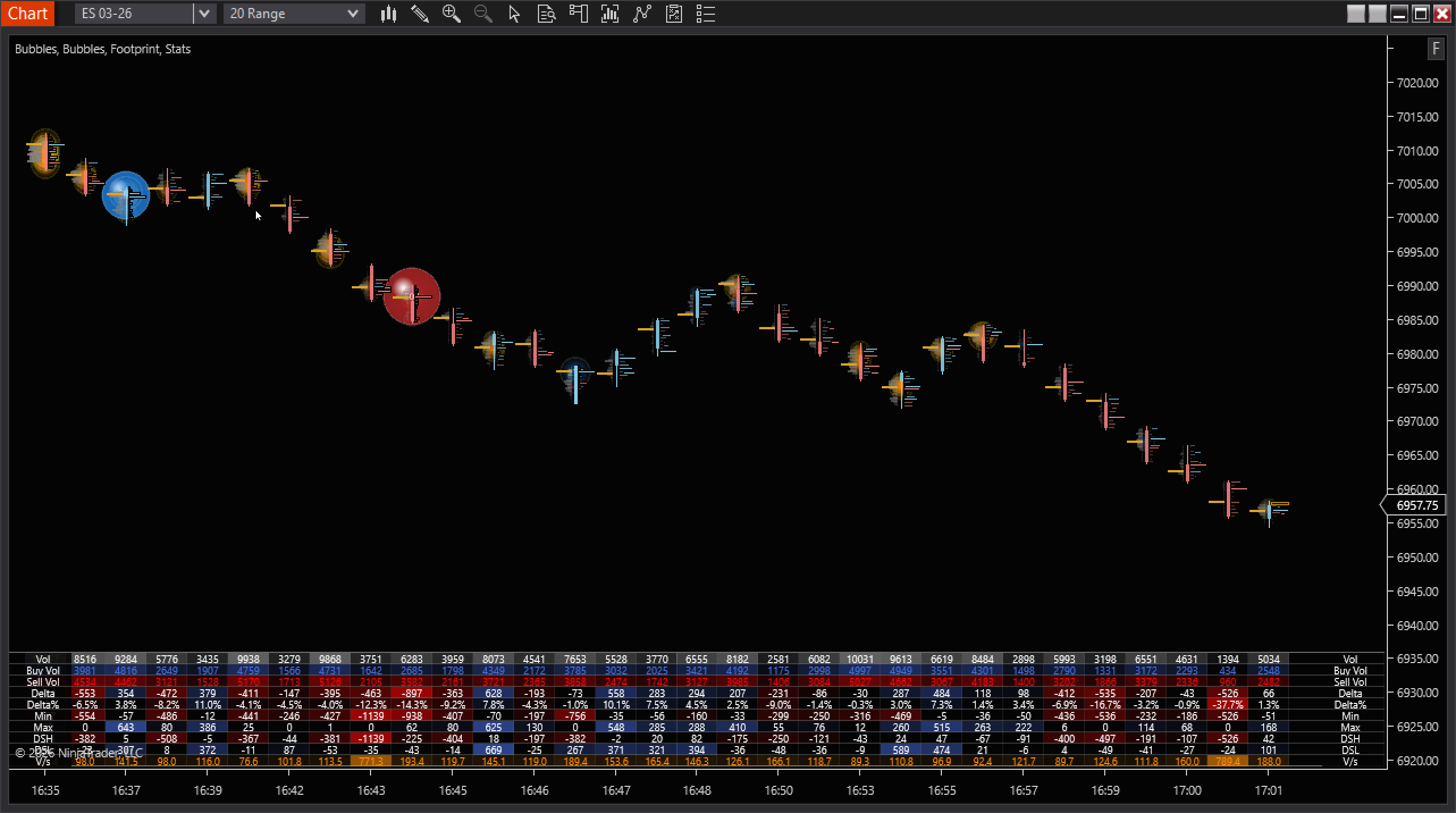
Task: Maximize the chart window
Action: click(x=1421, y=14)
